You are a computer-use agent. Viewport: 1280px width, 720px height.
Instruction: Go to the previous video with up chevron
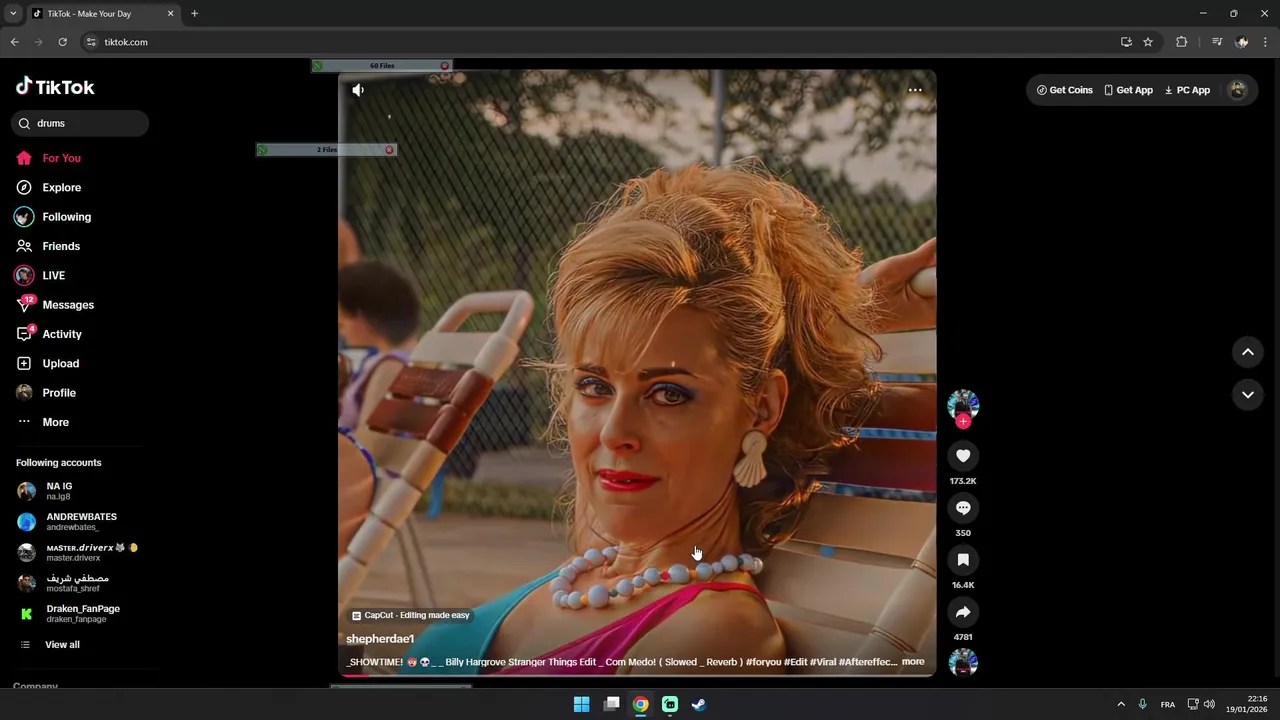pos(1248,352)
